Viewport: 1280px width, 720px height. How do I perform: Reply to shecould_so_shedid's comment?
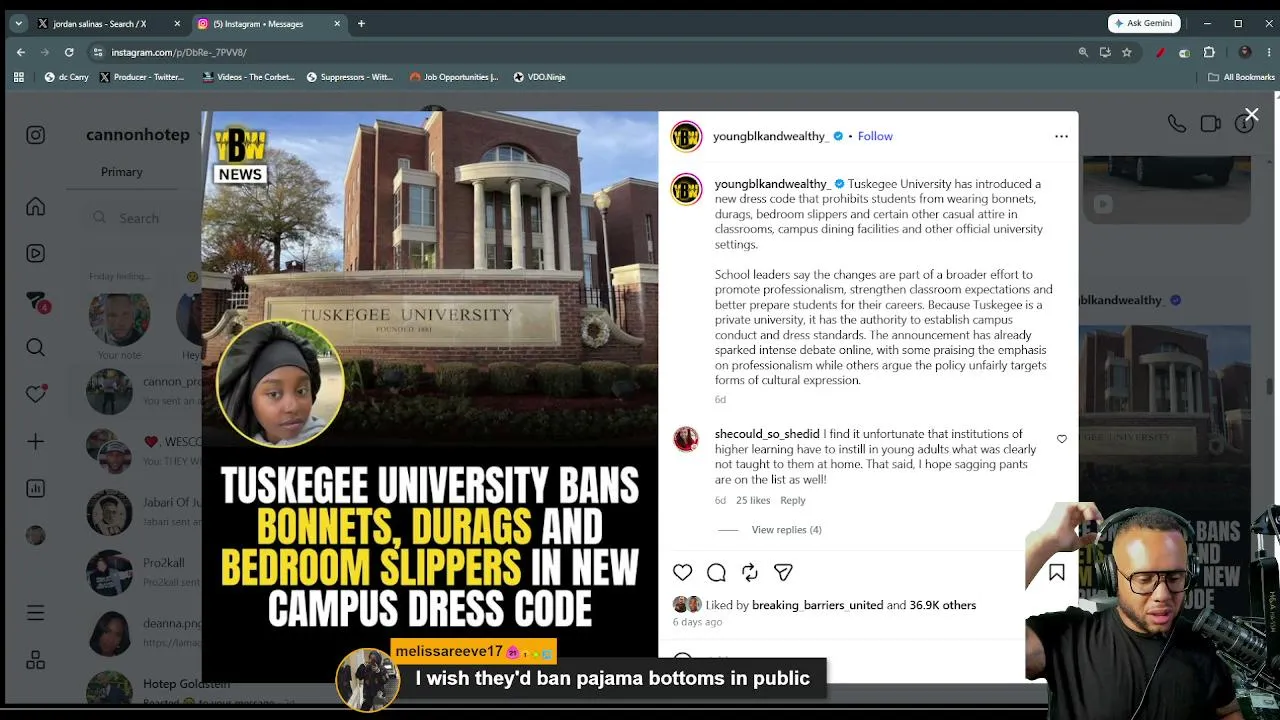[792, 500]
